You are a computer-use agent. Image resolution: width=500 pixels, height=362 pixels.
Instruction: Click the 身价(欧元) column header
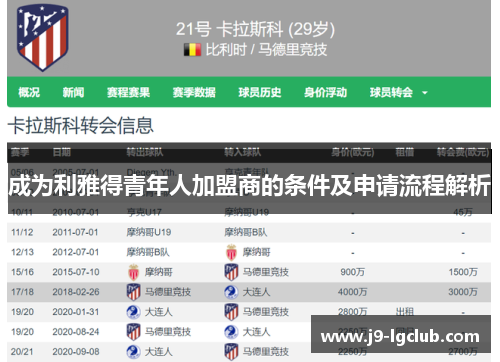(x=353, y=152)
